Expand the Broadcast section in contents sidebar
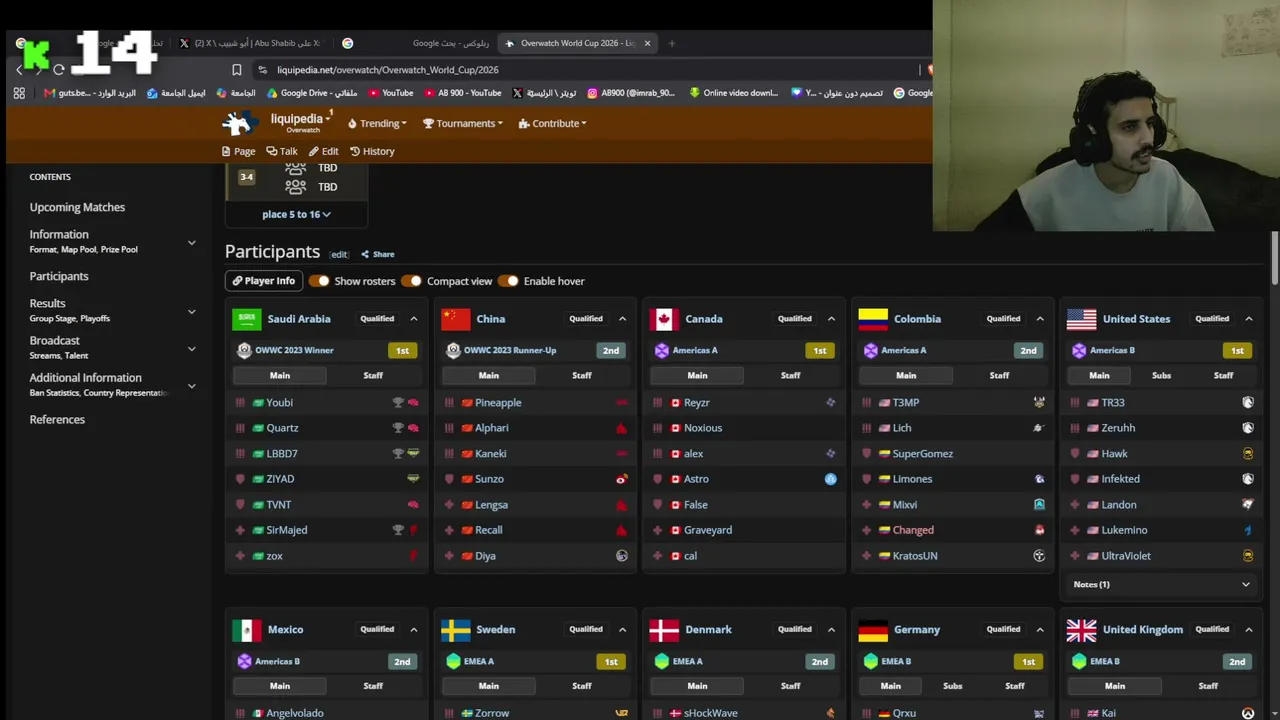The width and height of the screenshot is (1280, 720). [x=191, y=348]
